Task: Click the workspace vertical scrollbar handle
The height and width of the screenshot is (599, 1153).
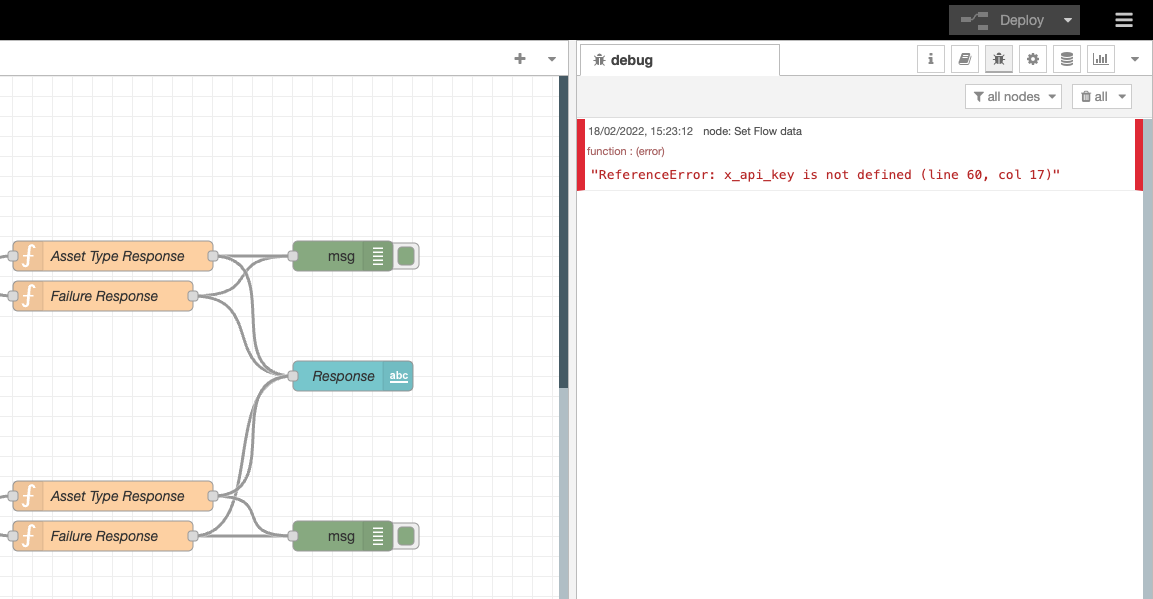Action: coord(563,232)
